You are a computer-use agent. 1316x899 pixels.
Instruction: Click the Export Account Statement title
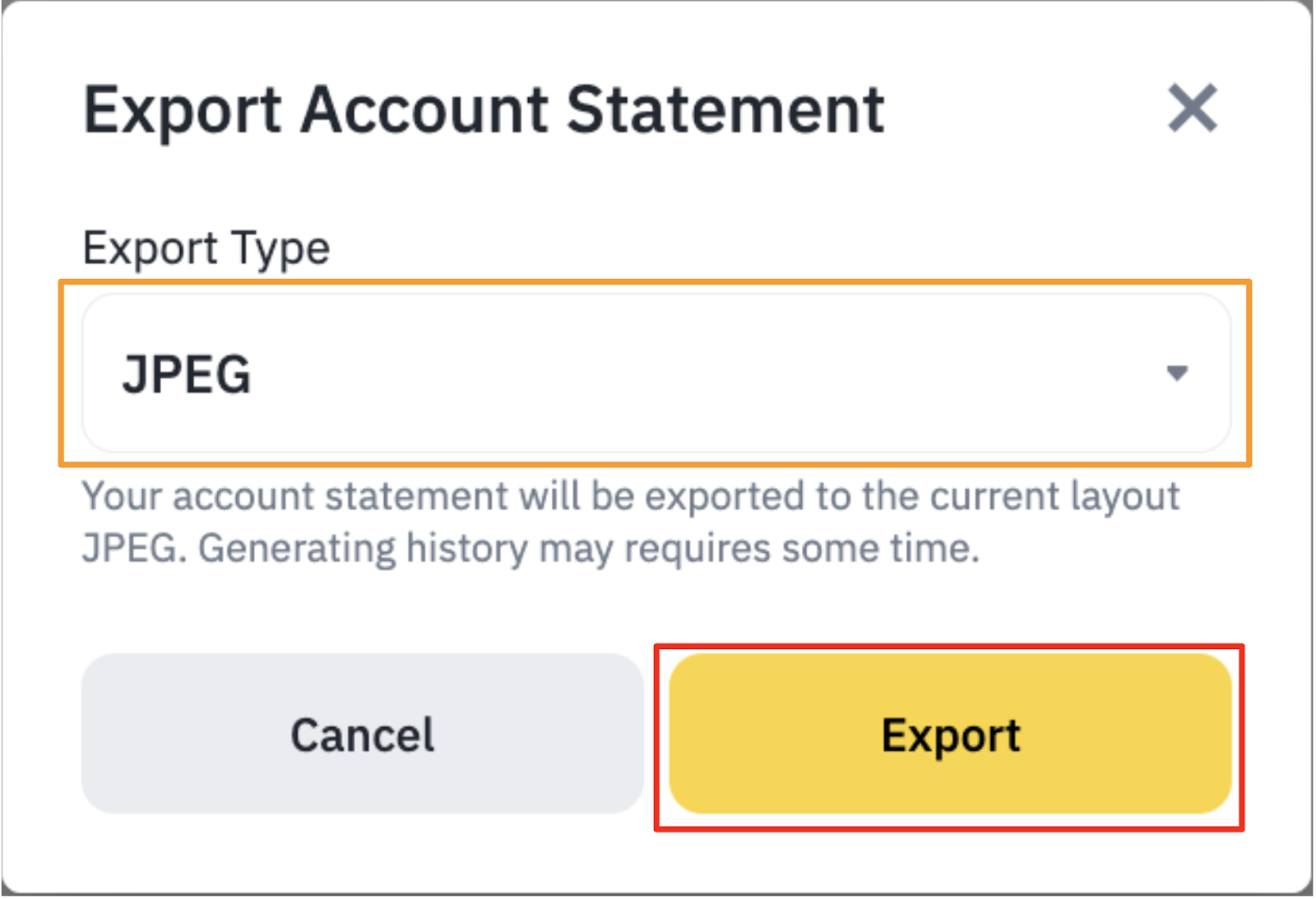484,109
